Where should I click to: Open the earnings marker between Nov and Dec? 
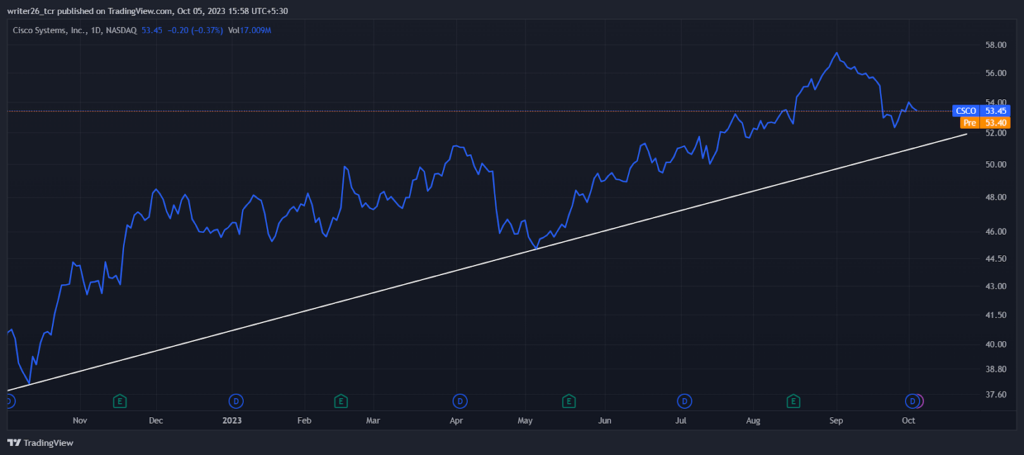pyautogui.click(x=120, y=400)
